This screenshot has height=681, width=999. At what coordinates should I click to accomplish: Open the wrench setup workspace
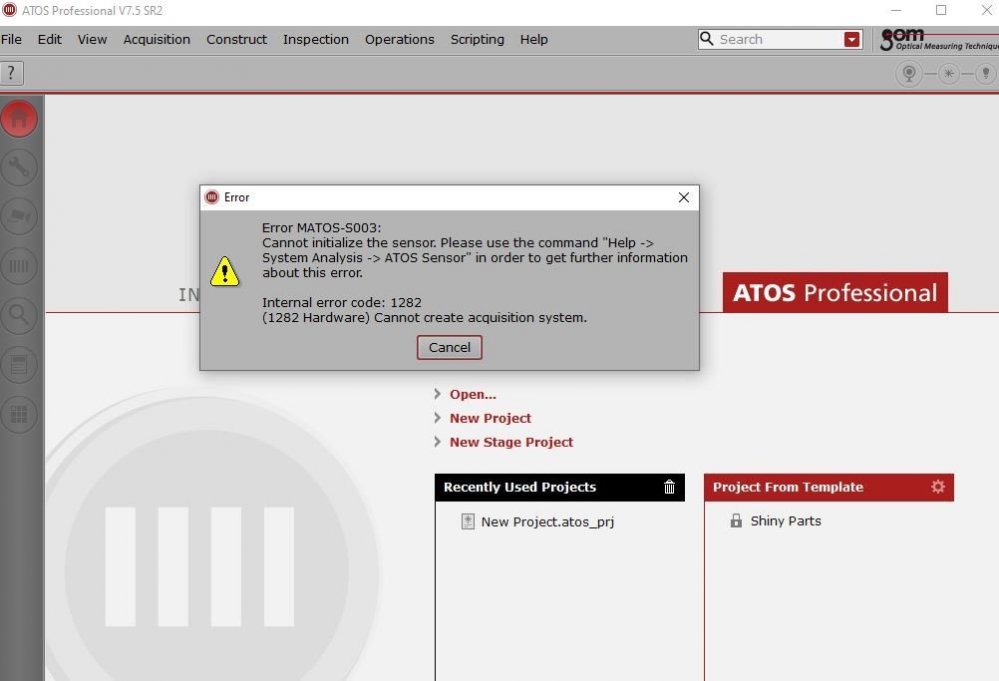coord(19,168)
